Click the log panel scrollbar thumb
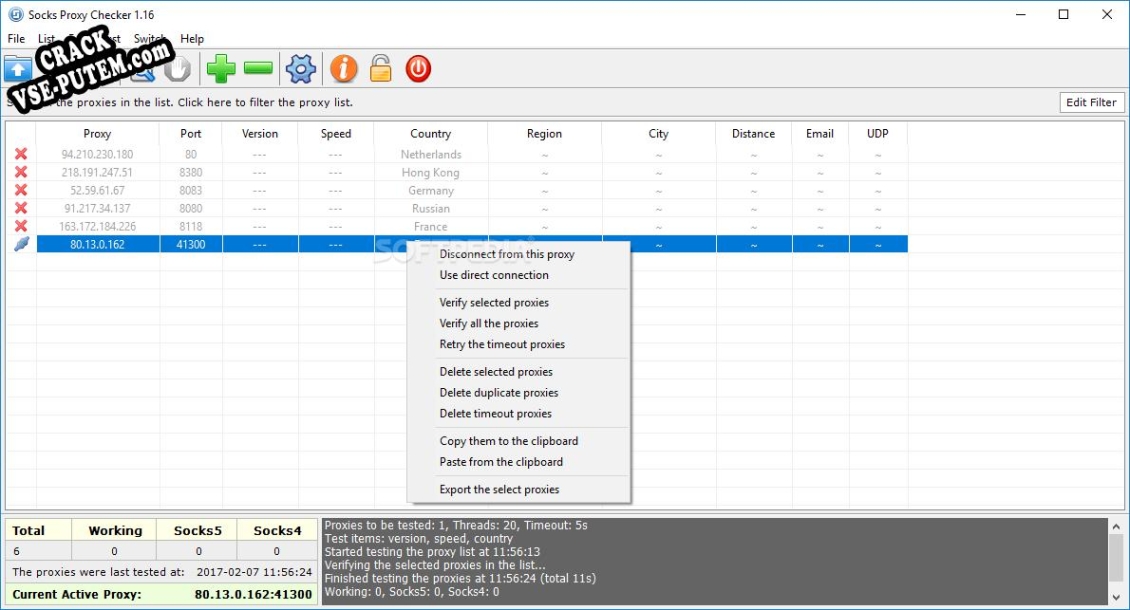Image resolution: width=1130 pixels, height=610 pixels. click(1116, 557)
